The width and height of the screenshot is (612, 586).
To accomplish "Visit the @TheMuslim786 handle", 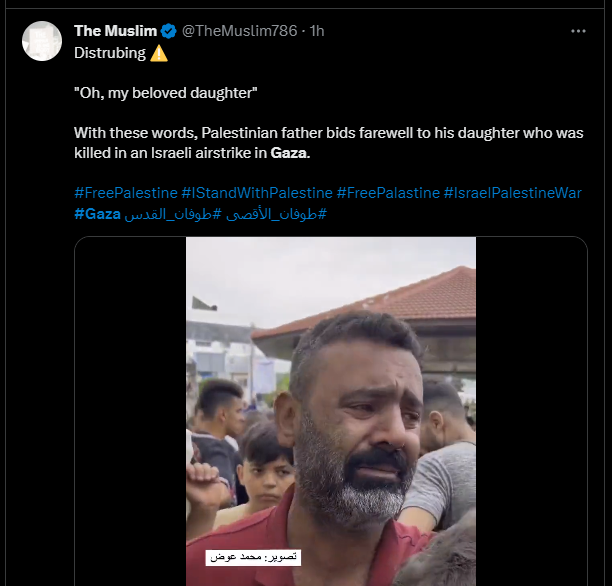I will [x=239, y=31].
